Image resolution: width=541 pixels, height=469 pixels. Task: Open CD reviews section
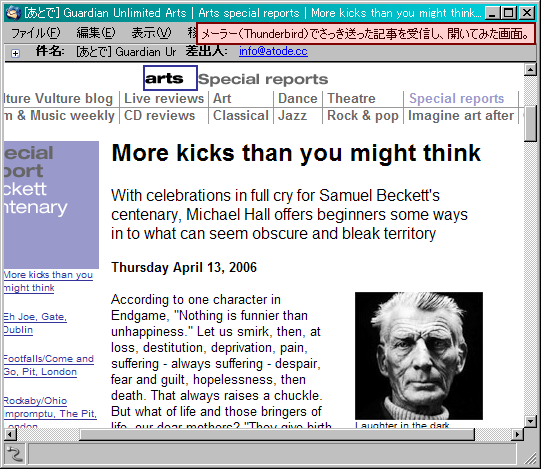click(x=159, y=116)
